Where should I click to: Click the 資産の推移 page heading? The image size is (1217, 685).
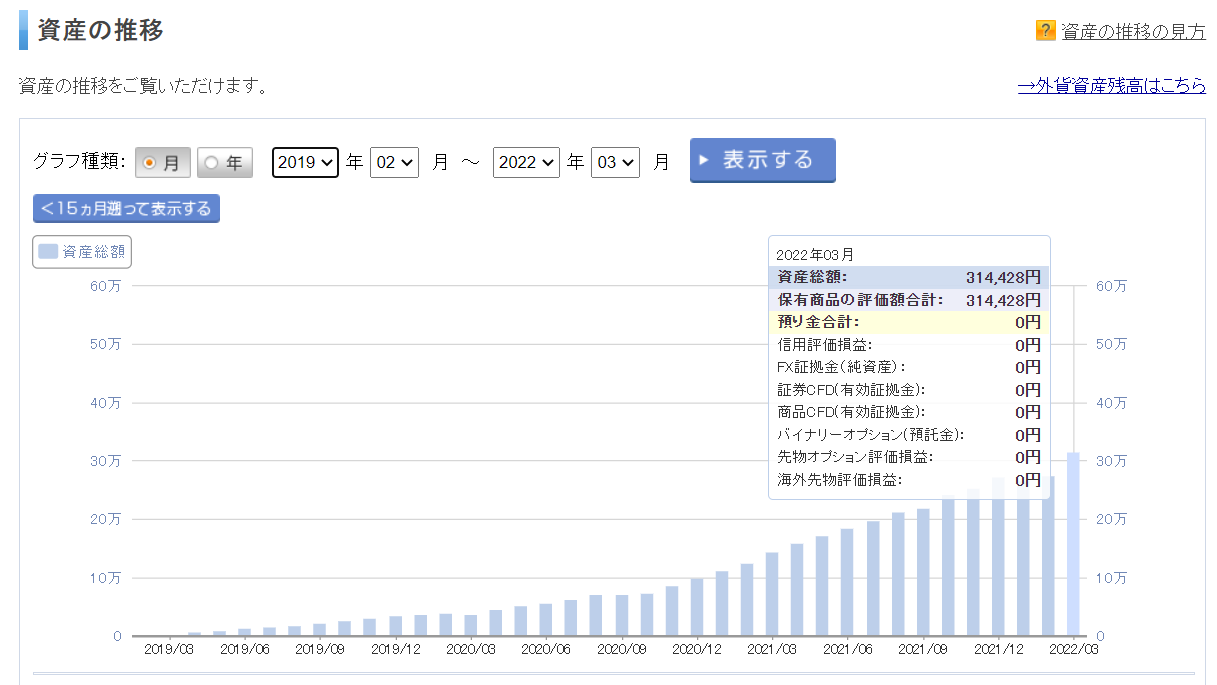tap(100, 30)
